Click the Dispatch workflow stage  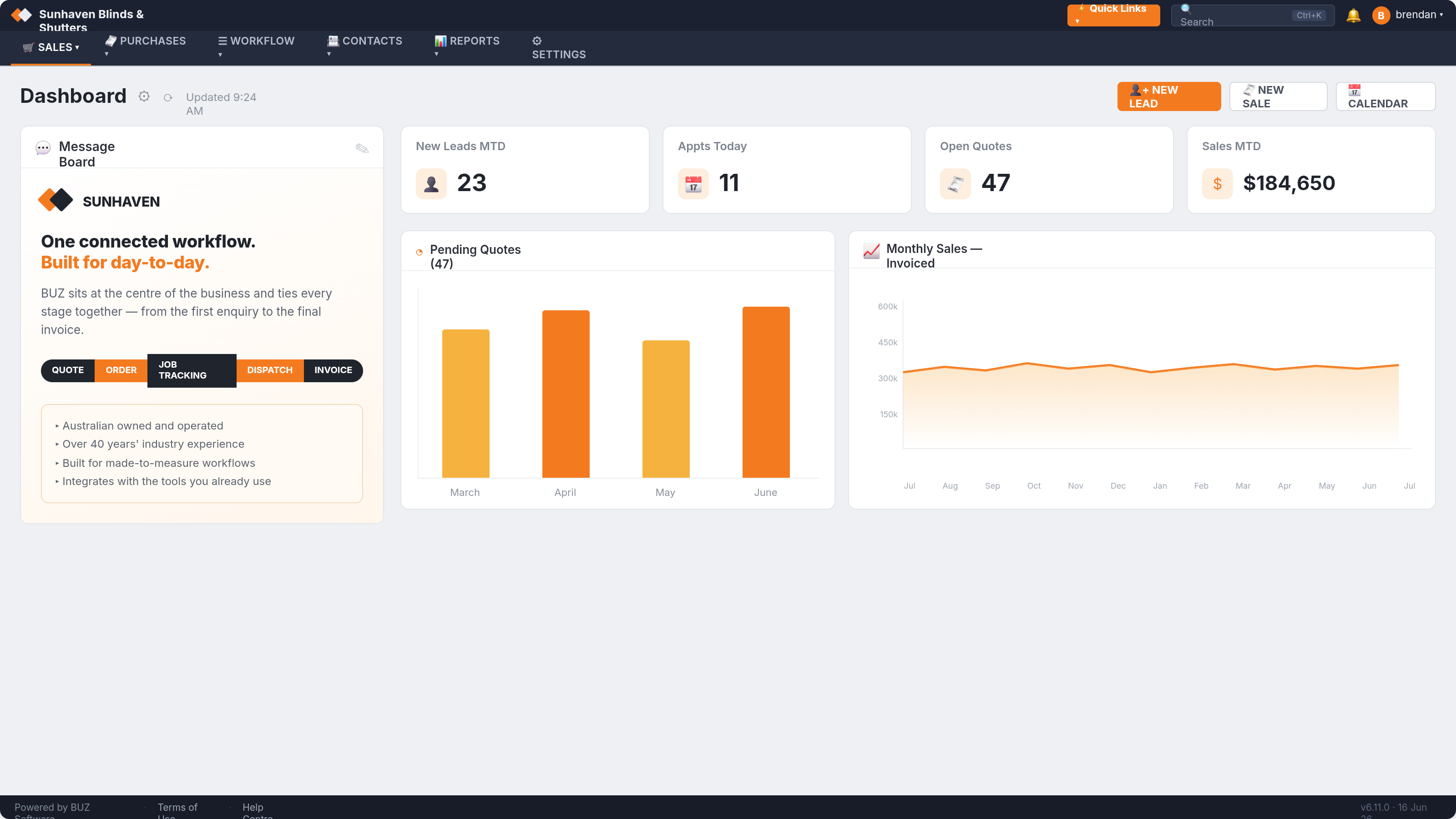270,370
